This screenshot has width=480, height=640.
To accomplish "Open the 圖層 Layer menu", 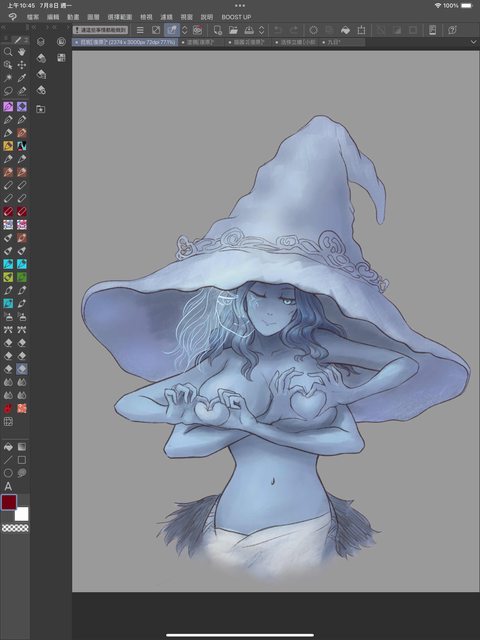I will coord(93,17).
